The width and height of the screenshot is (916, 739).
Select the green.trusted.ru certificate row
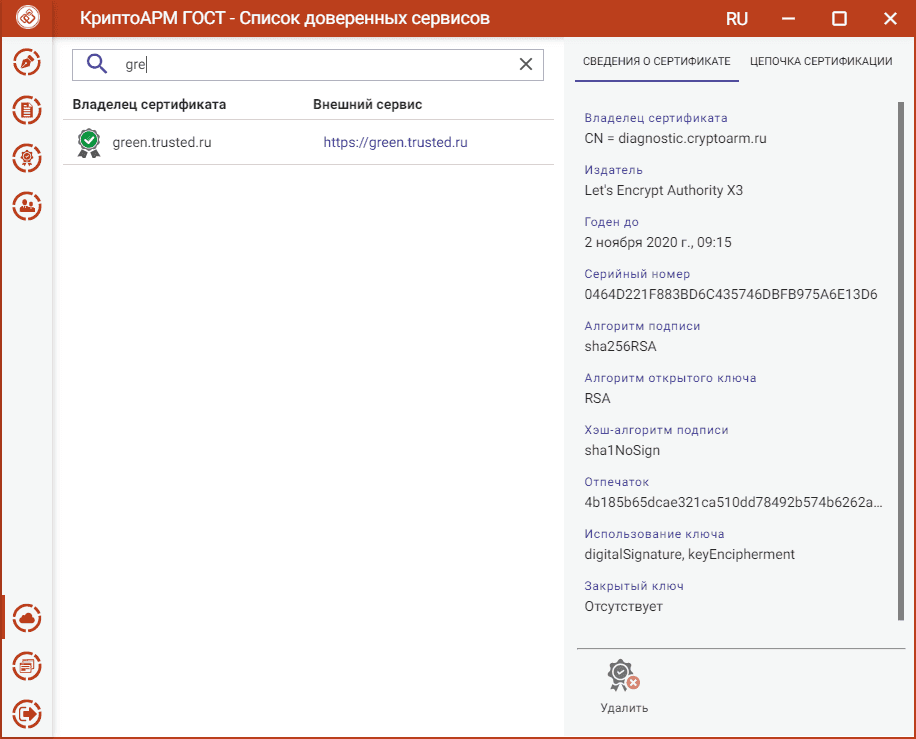point(308,143)
